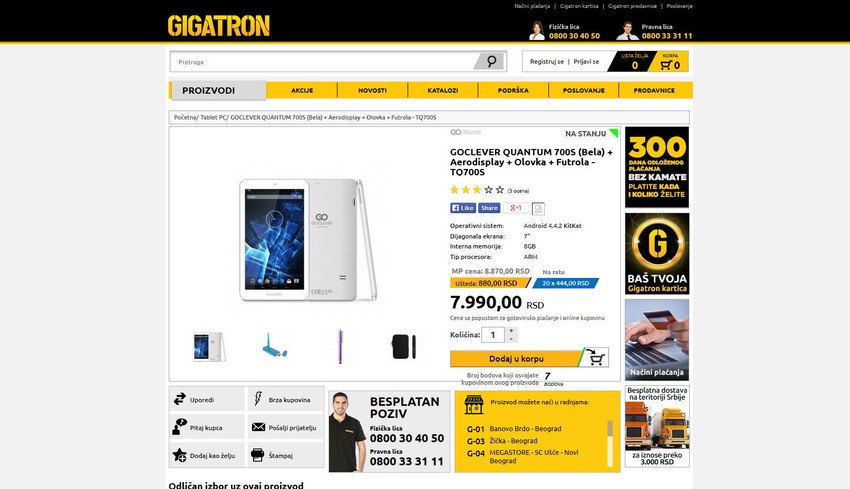Click the Dodaj kao želju star icon
Viewport: 850px width, 489px height.
[179, 455]
